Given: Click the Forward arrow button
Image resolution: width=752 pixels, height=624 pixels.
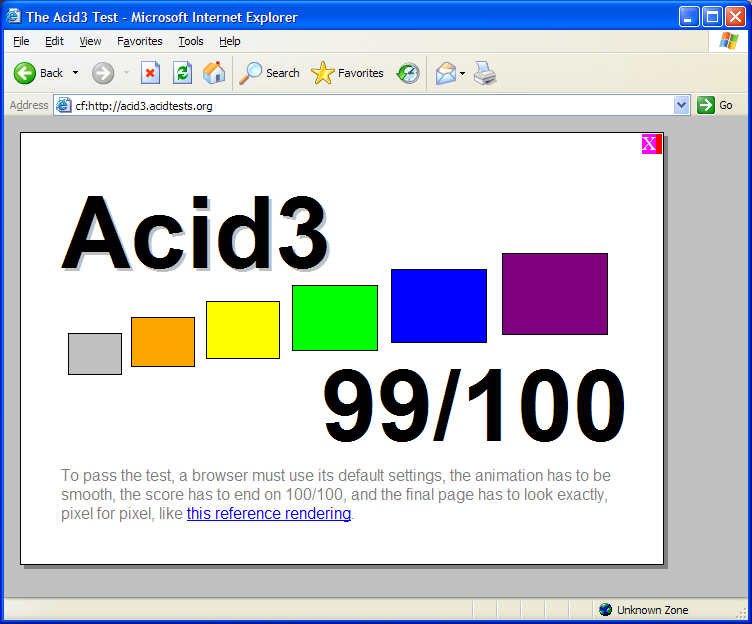Looking at the screenshot, I should (x=103, y=73).
